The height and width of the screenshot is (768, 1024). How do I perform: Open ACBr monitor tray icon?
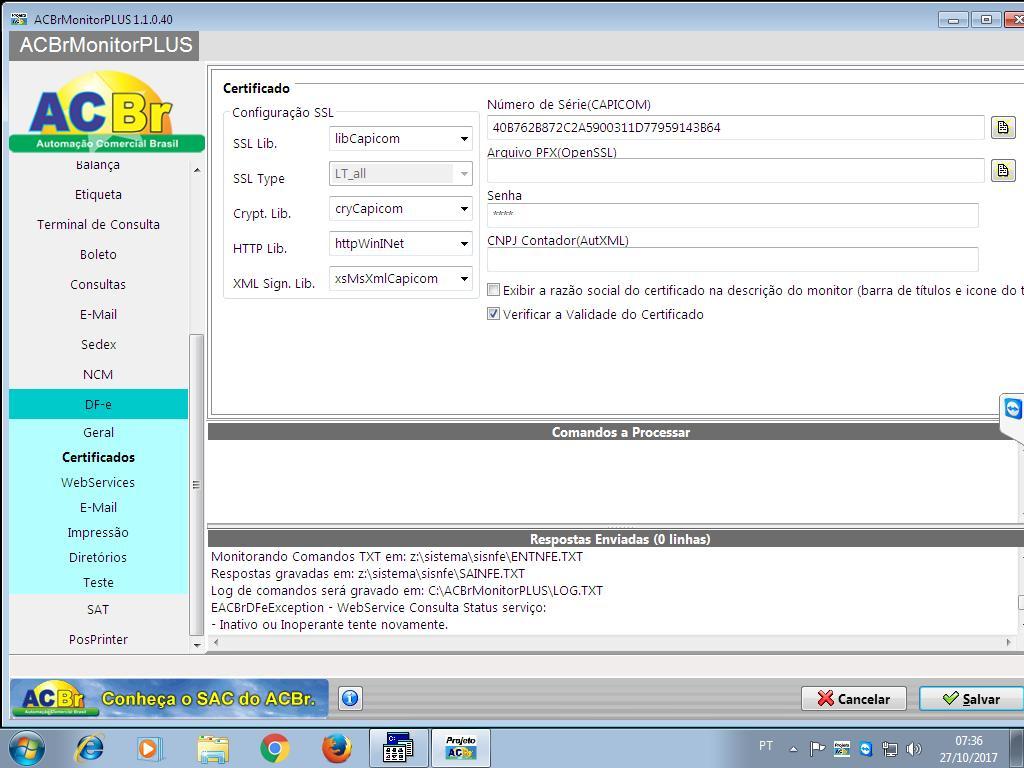tap(842, 749)
